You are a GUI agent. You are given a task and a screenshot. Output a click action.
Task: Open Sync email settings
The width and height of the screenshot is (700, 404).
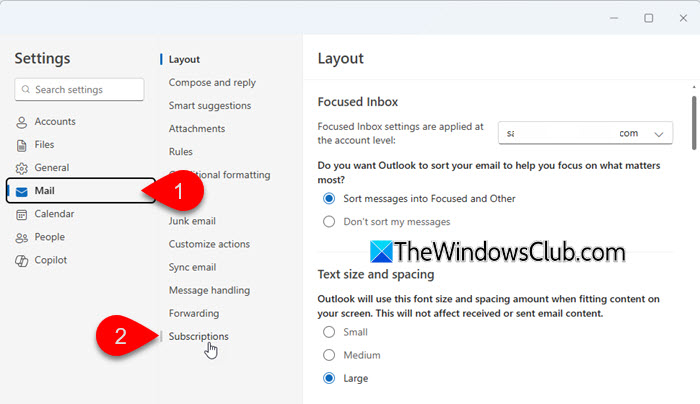tap(192, 267)
